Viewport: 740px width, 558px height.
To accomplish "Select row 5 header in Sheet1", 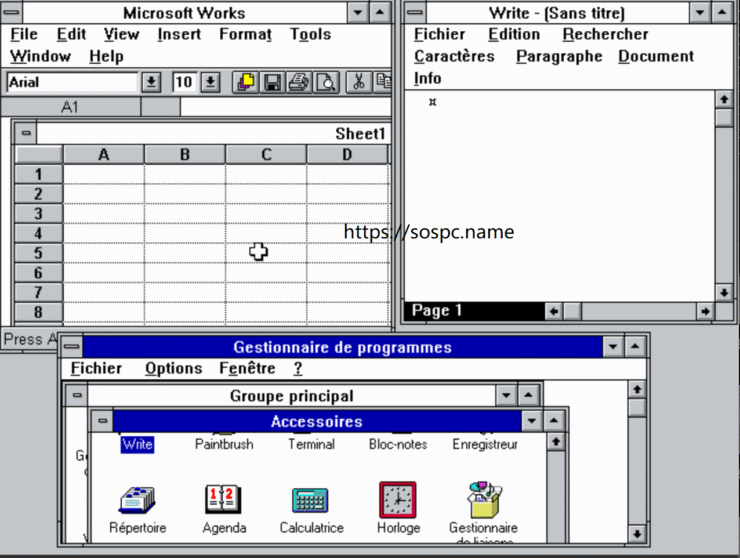I will (x=38, y=253).
